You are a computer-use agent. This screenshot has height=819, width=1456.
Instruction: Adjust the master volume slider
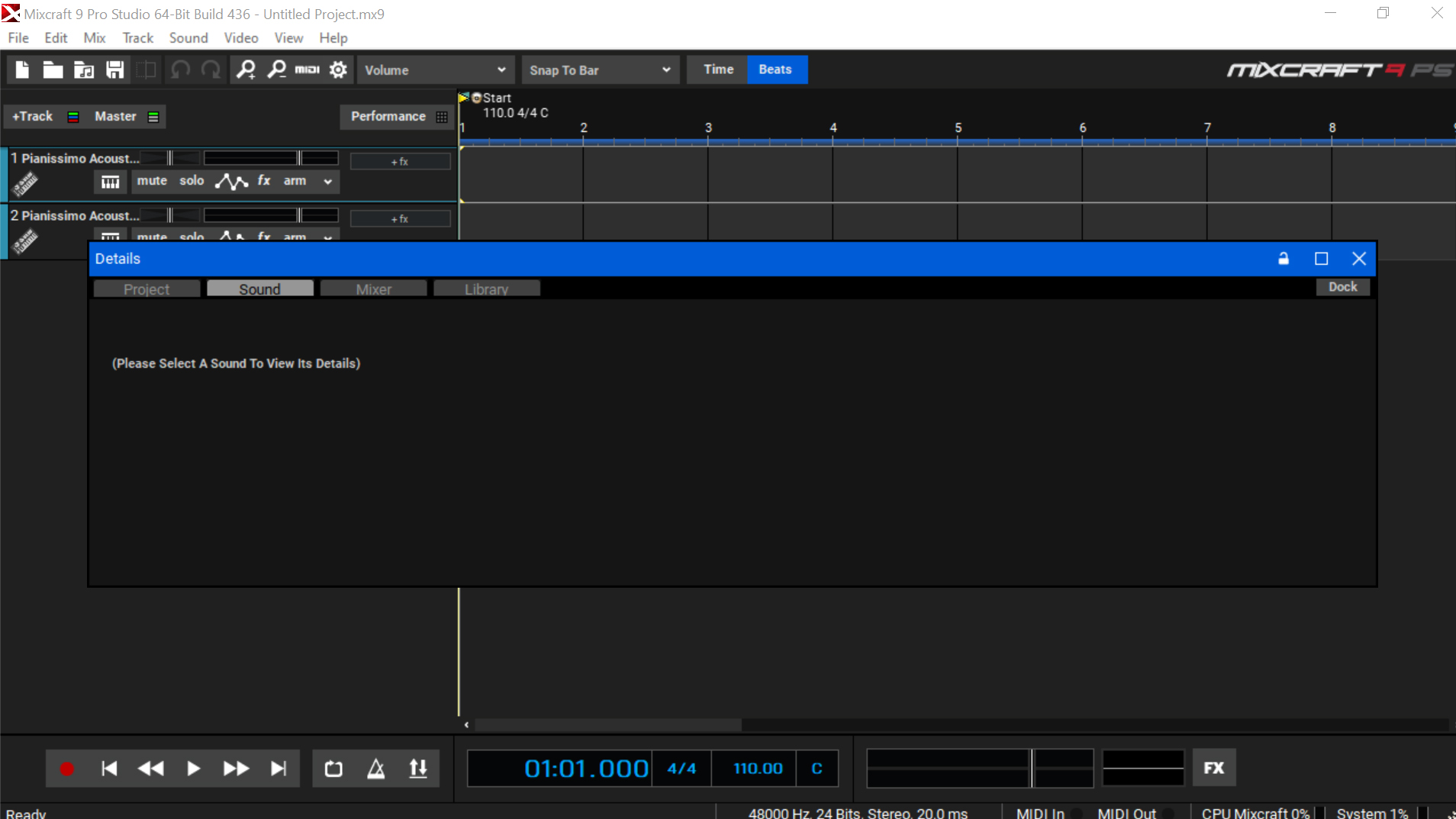980,768
